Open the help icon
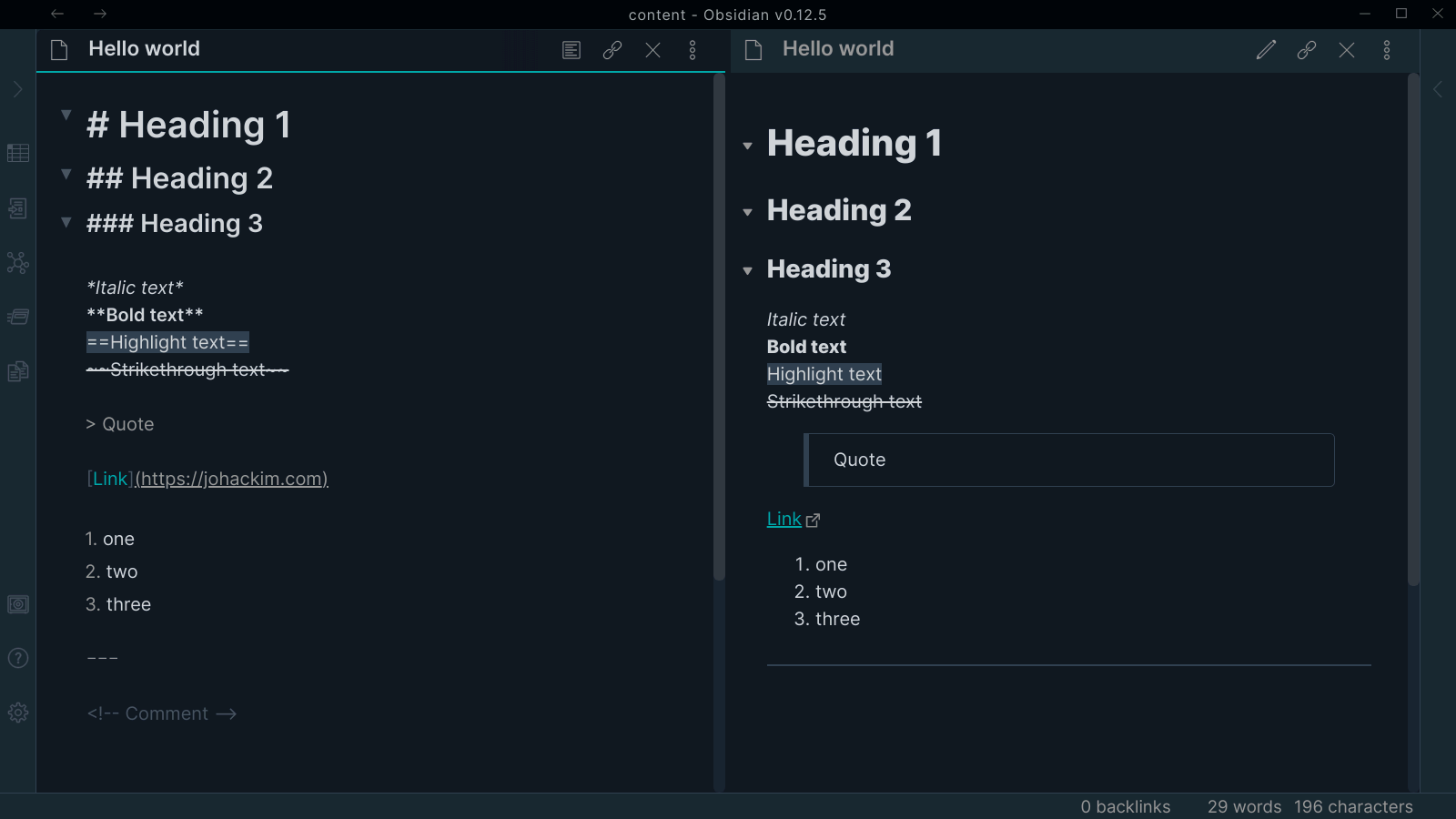 pos(18,658)
